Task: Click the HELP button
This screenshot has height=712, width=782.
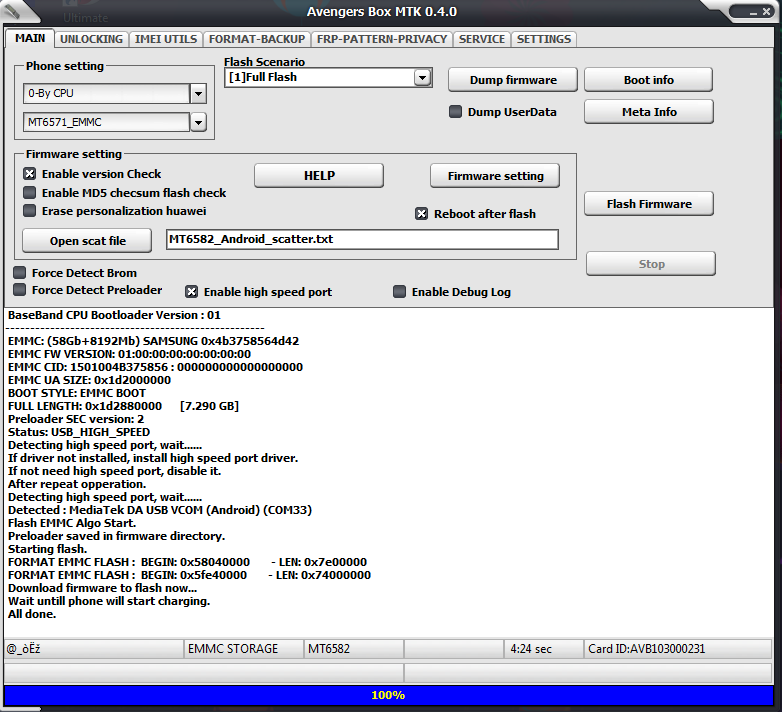Action: coord(319,176)
